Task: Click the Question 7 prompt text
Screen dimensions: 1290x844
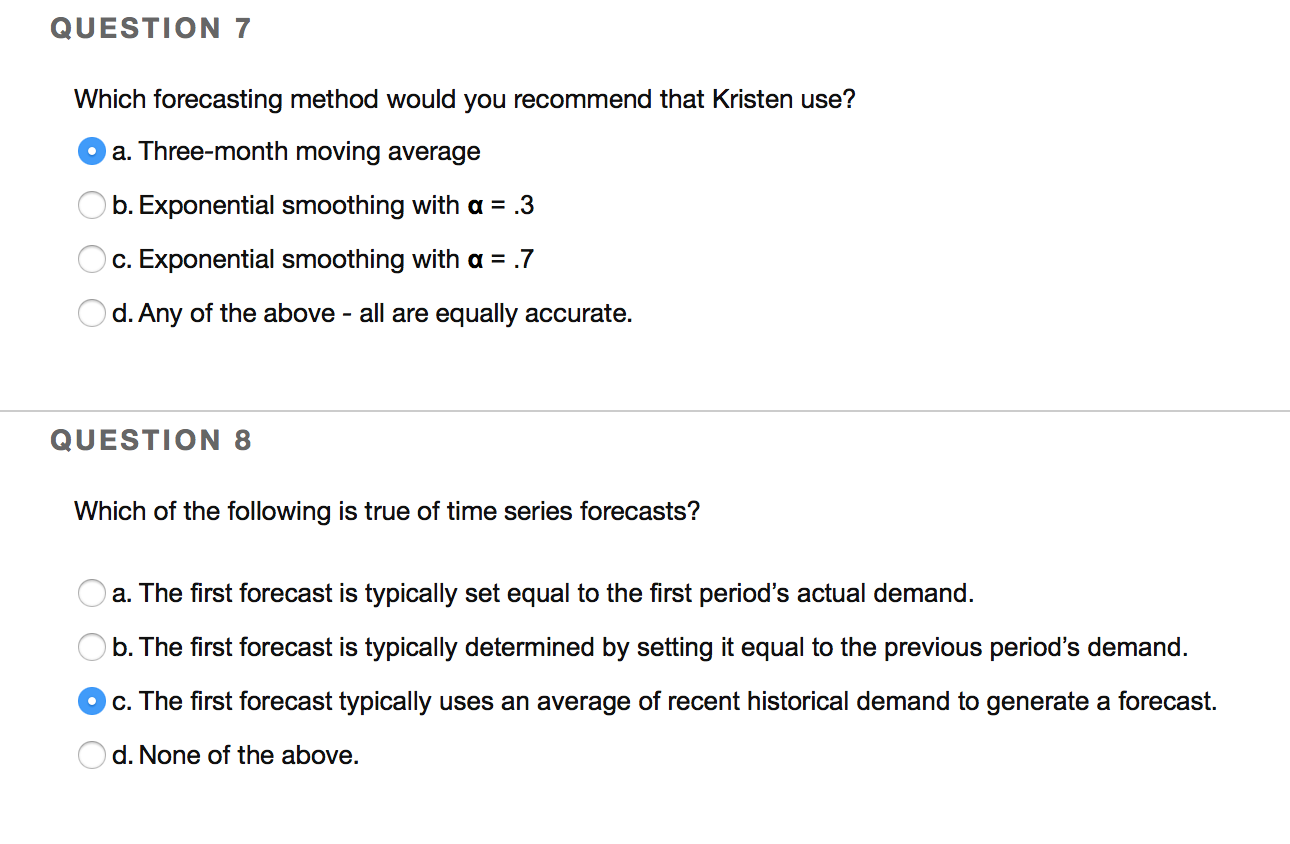Action: pos(464,99)
